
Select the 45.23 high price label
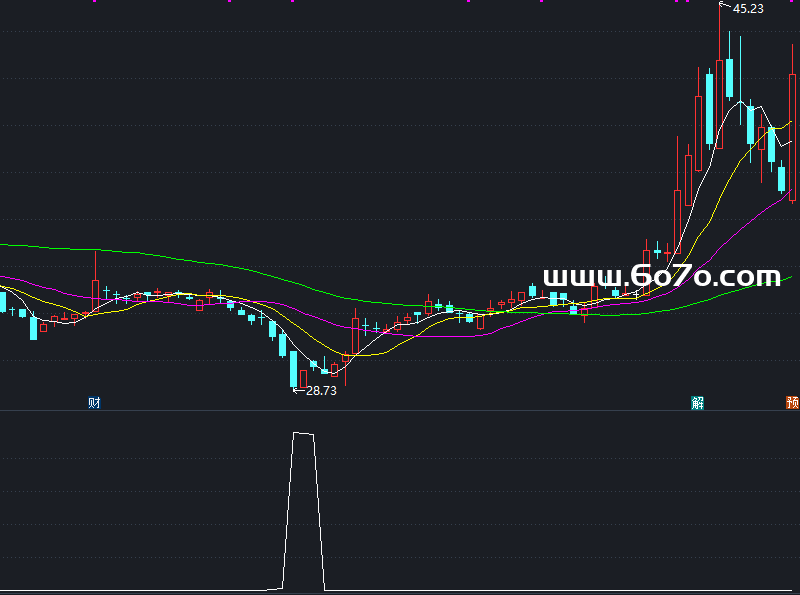(748, 9)
